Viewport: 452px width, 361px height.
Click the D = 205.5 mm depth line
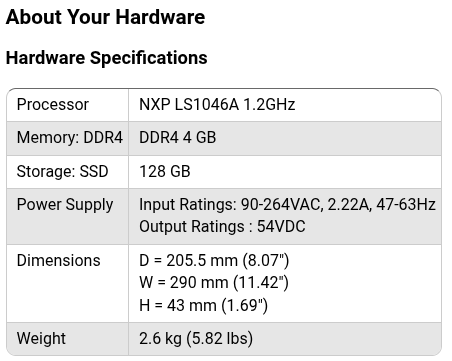(x=214, y=261)
